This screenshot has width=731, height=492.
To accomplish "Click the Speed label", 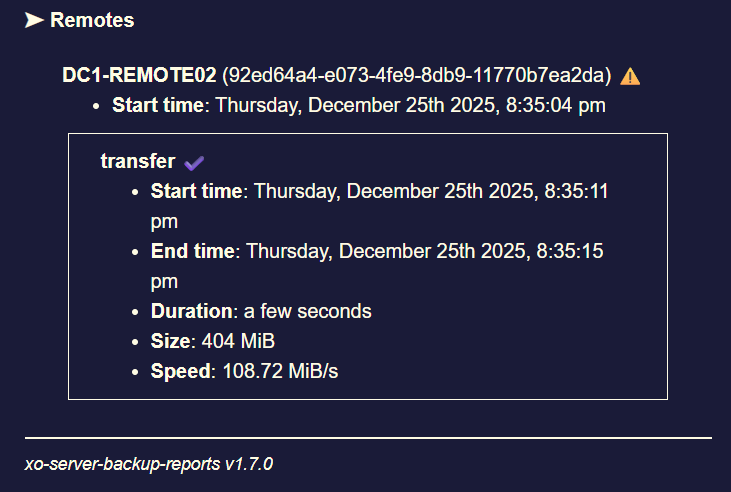I will click(181, 371).
